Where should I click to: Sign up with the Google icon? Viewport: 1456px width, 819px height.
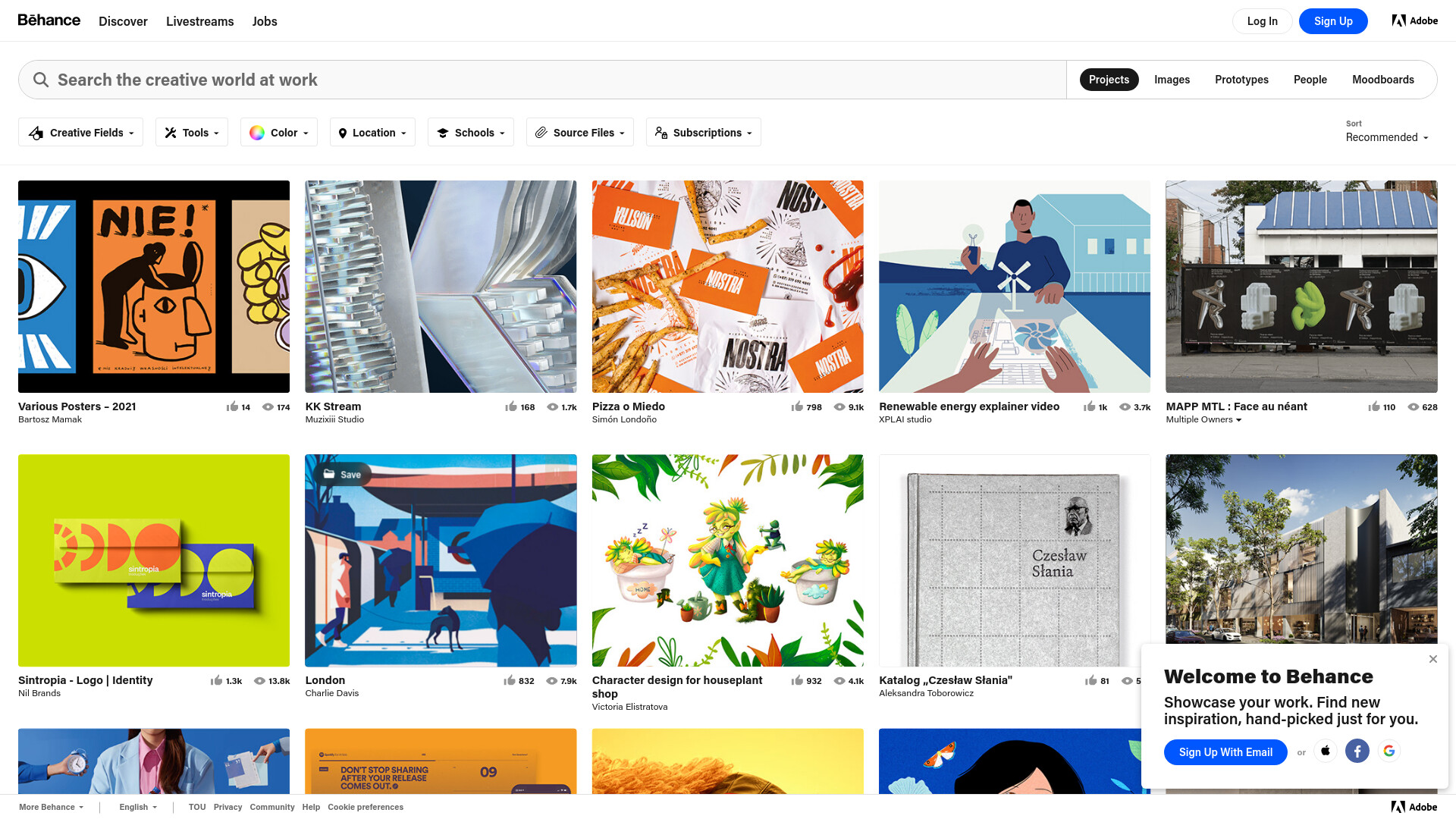(1389, 751)
